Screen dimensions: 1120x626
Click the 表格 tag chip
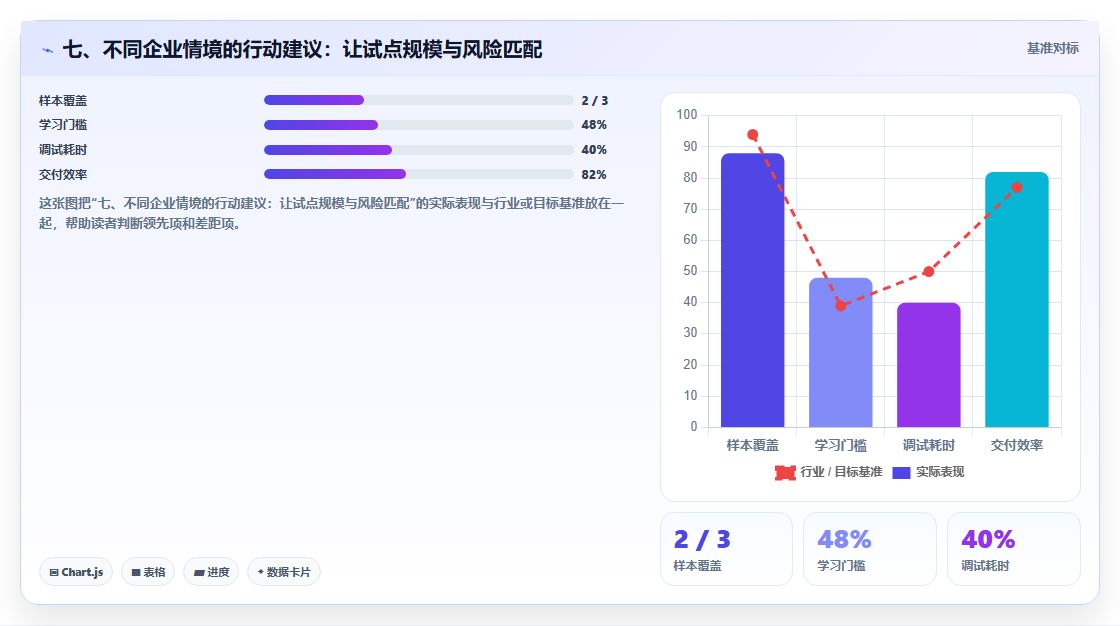148,572
